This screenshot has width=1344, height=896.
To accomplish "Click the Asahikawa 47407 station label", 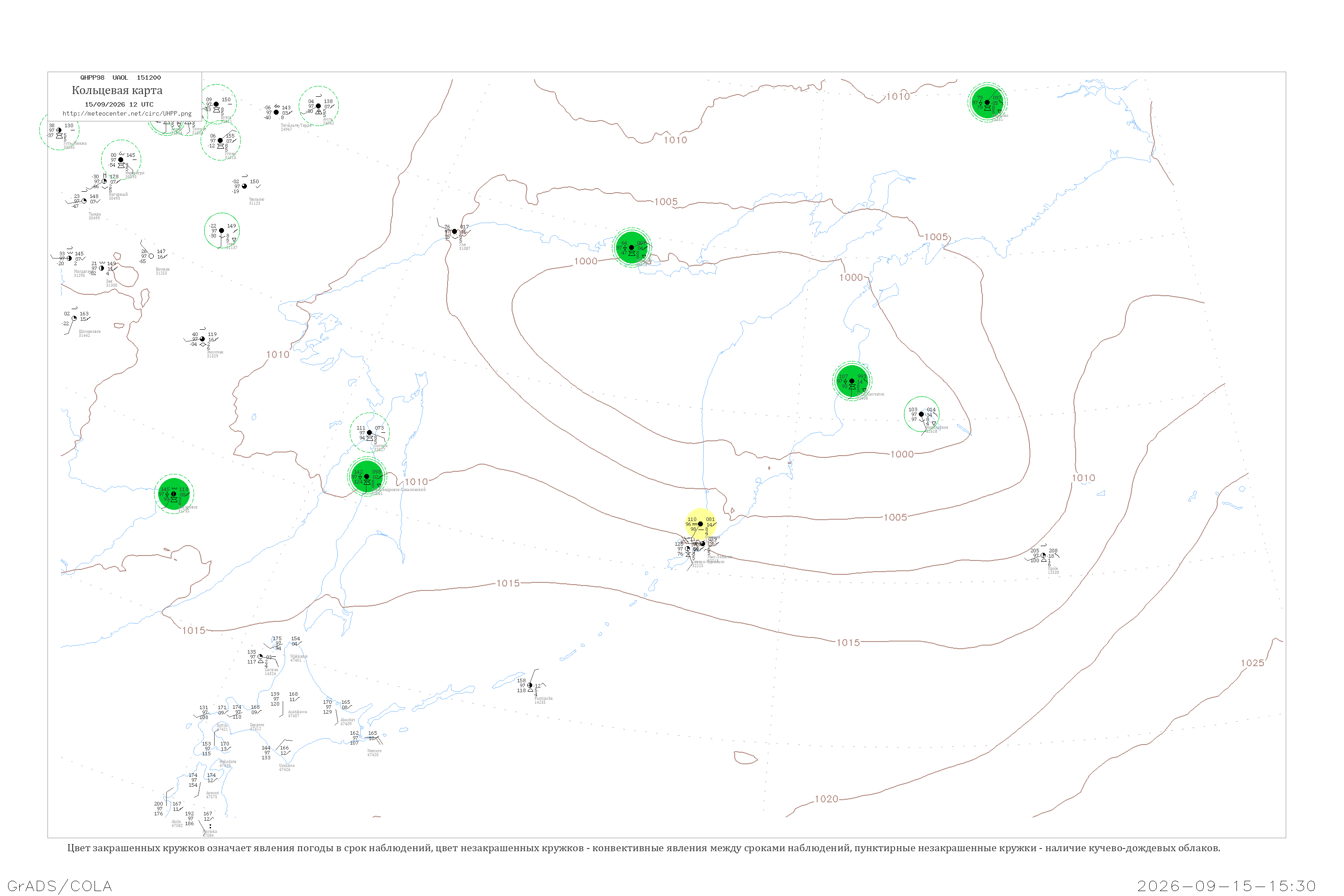I will (x=297, y=714).
